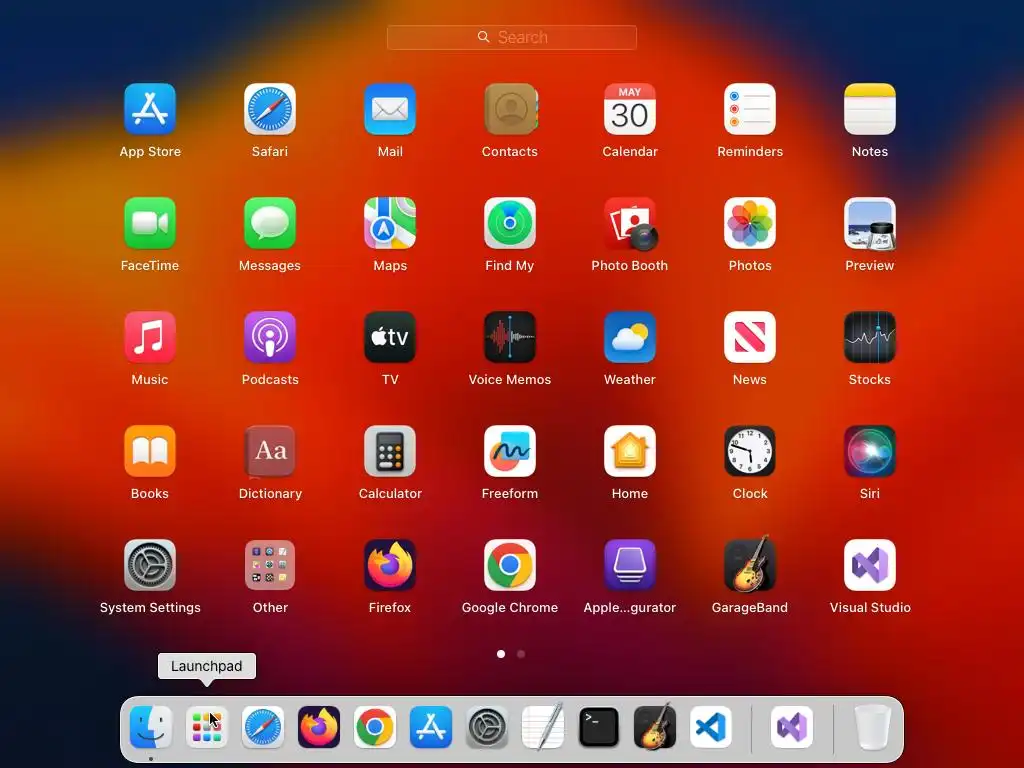Open TextEdit from the Dock
Image resolution: width=1024 pixels, height=768 pixels.
pyautogui.click(x=543, y=727)
